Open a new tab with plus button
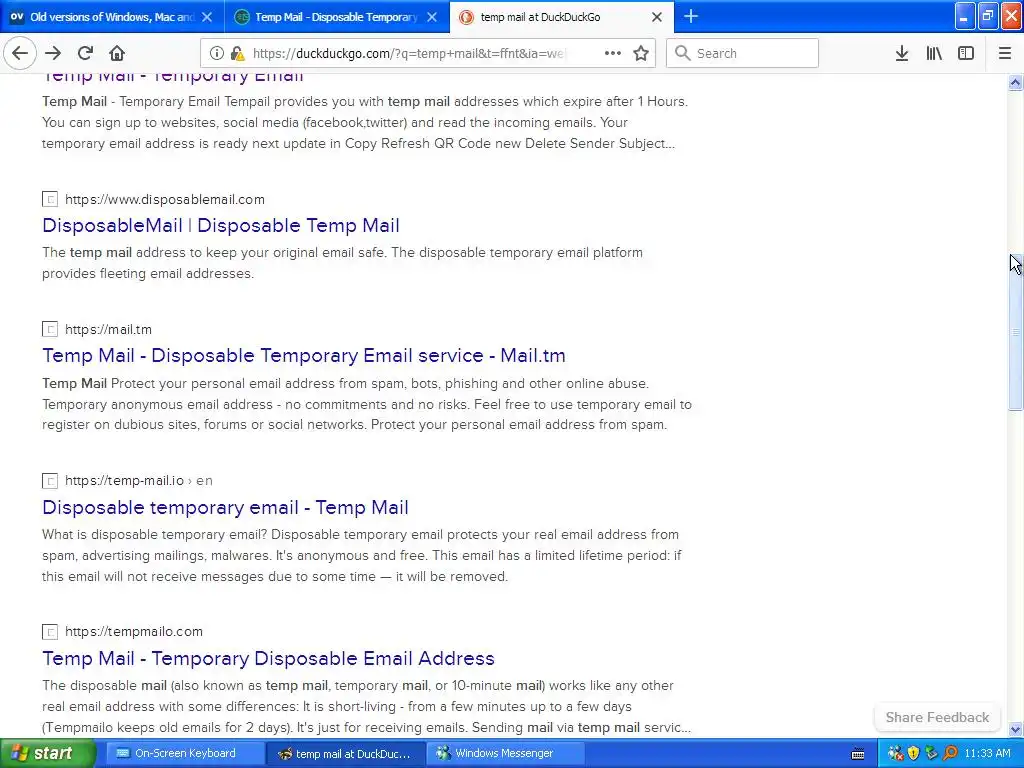This screenshot has height=768, width=1024. click(690, 17)
